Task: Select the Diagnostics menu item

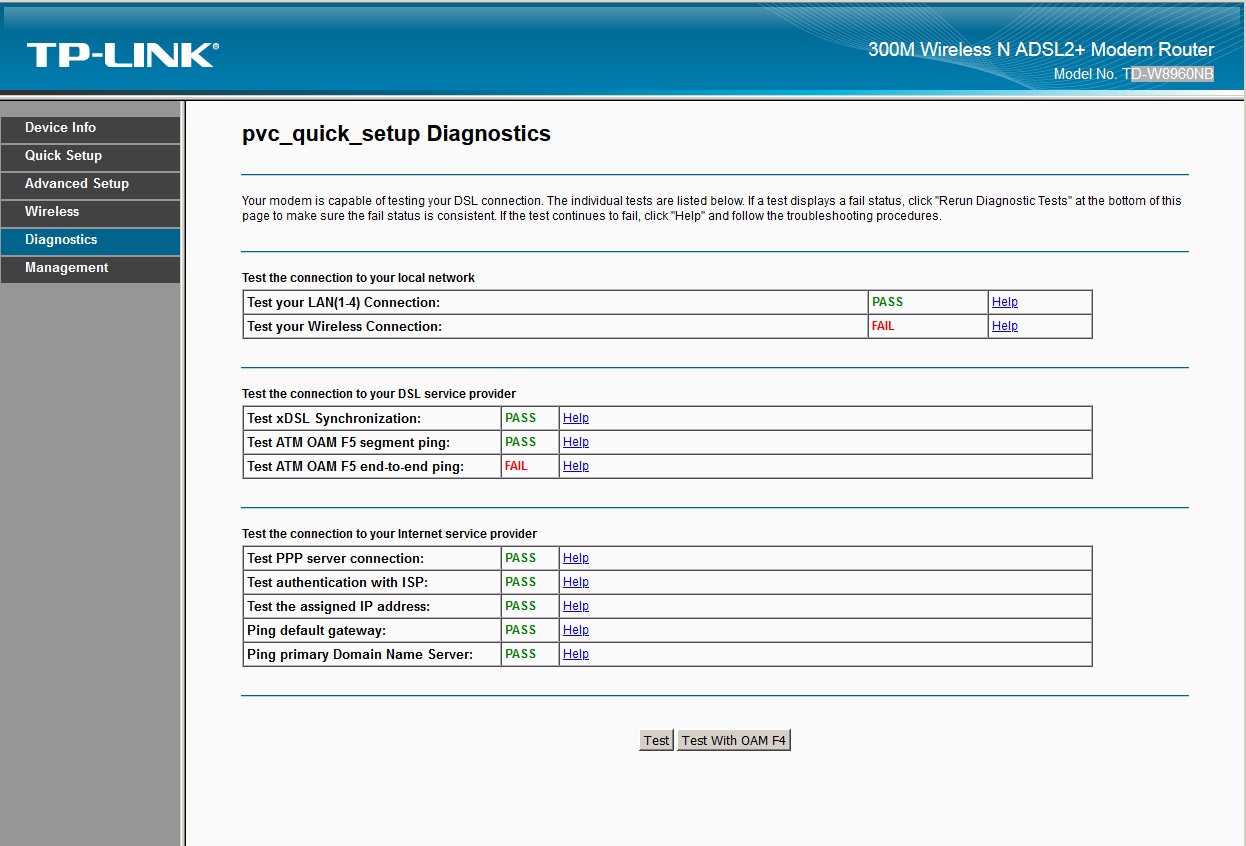Action: click(90, 240)
